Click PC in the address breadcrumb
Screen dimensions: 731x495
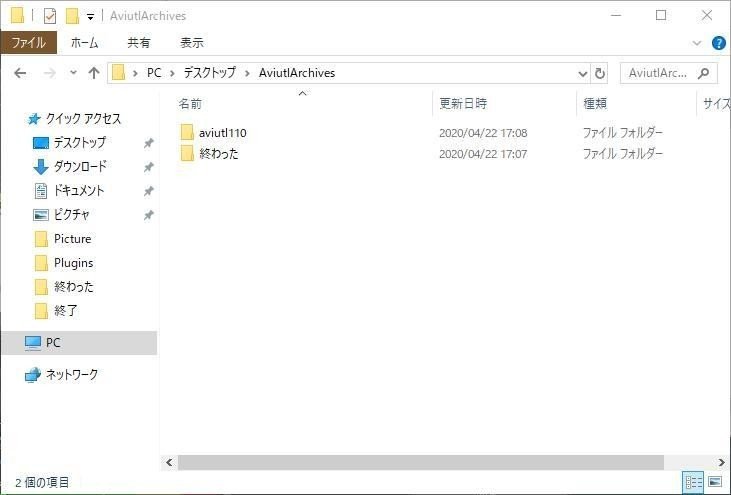coord(154,73)
